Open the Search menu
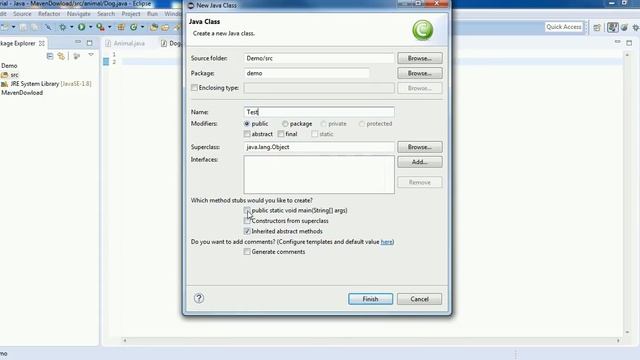Screen dimensions: 640x360 [x=106, y=14]
